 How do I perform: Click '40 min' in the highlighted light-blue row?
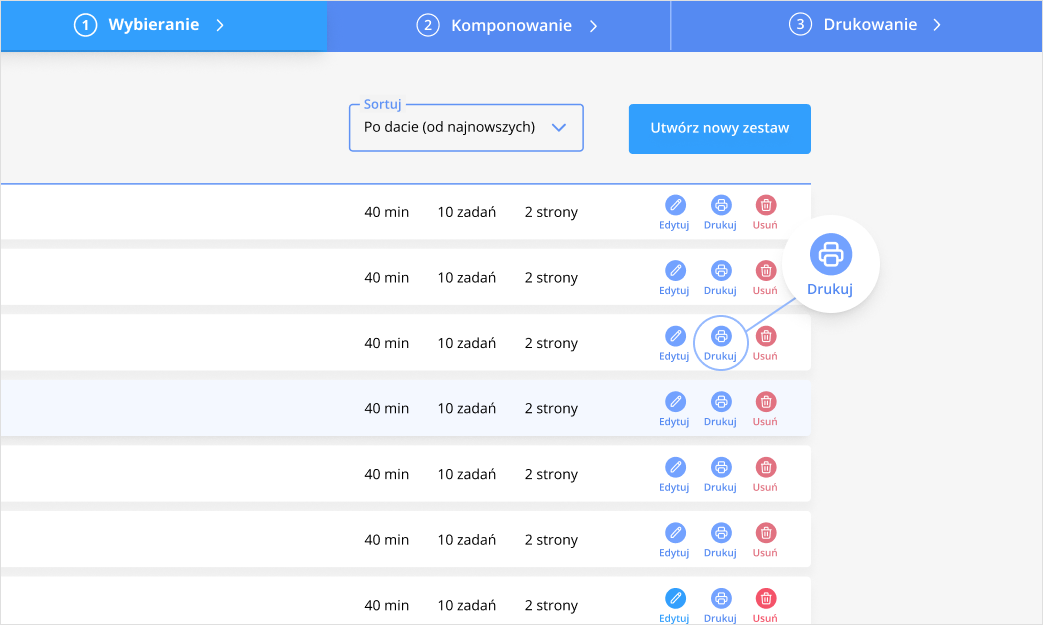[x=386, y=408]
